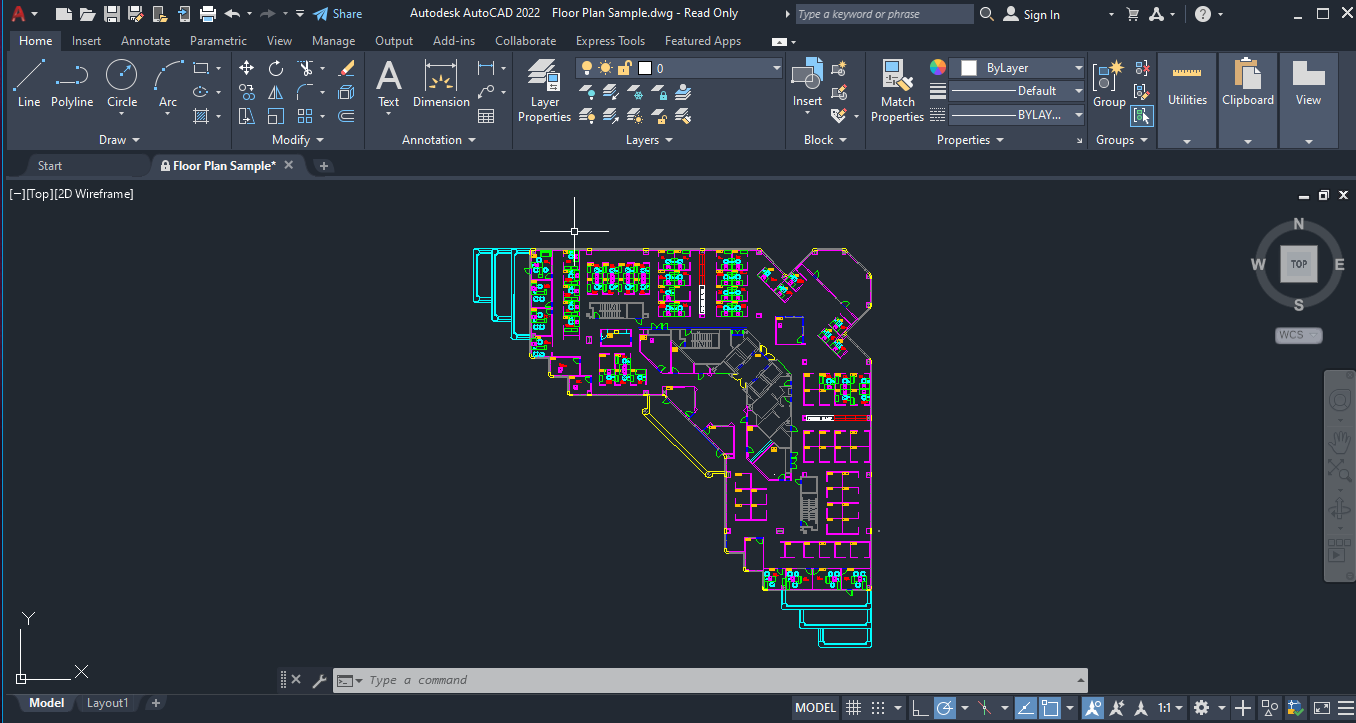Select the Mirror tool in Modify panel
The height and width of the screenshot is (723, 1356).
[276, 92]
